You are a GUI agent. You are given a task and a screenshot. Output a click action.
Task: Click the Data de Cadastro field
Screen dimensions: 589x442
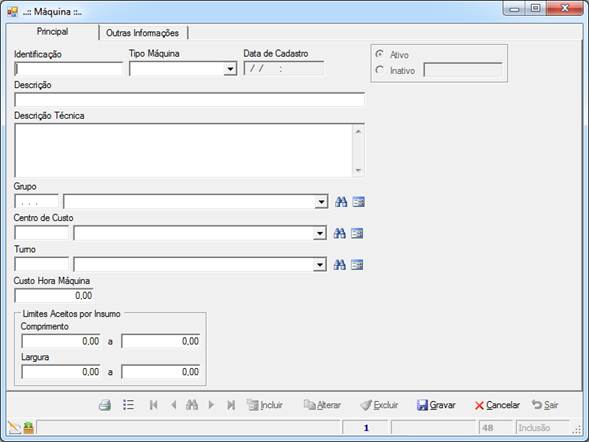(x=284, y=69)
